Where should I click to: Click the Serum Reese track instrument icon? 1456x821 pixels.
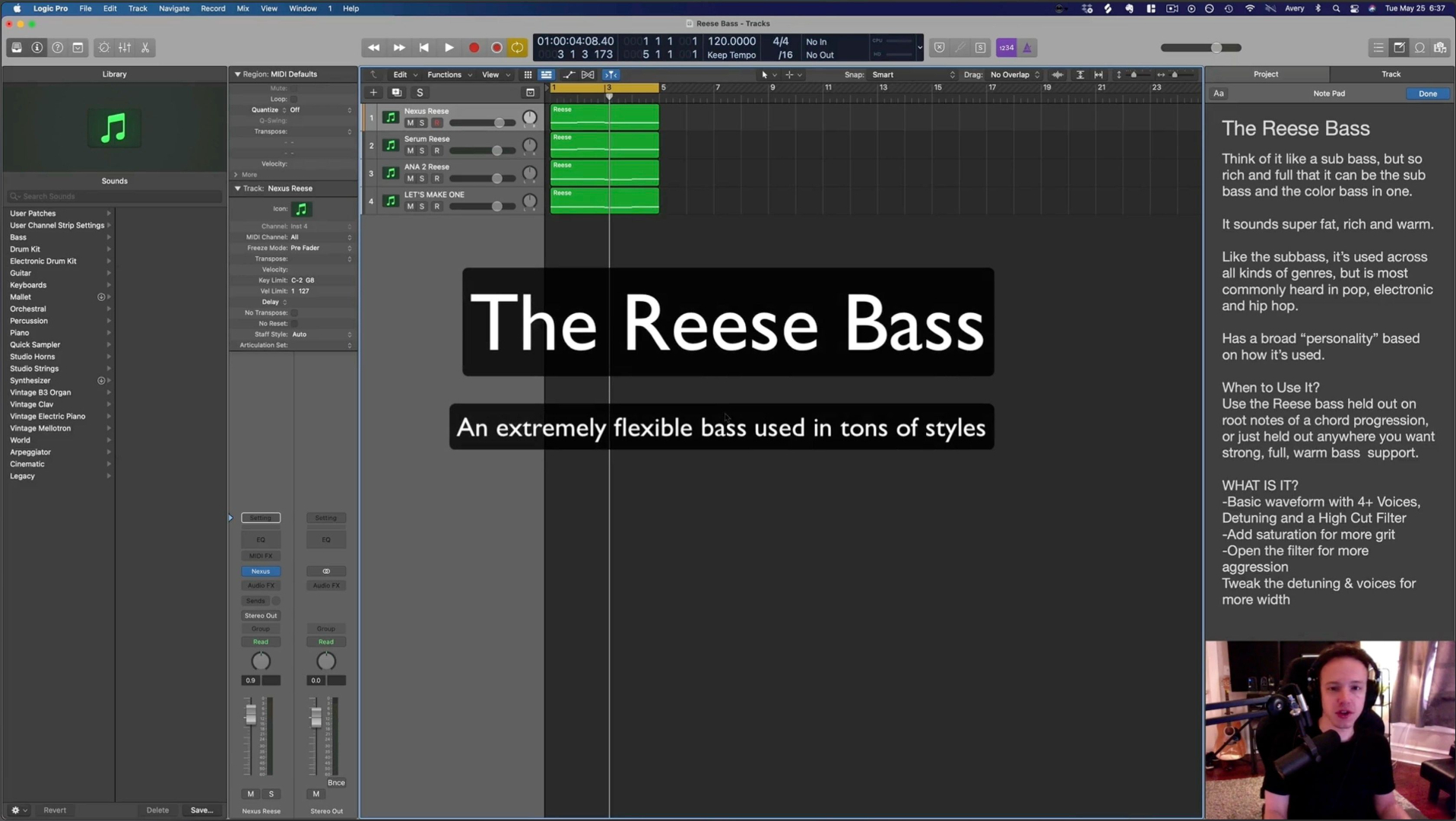pos(391,145)
